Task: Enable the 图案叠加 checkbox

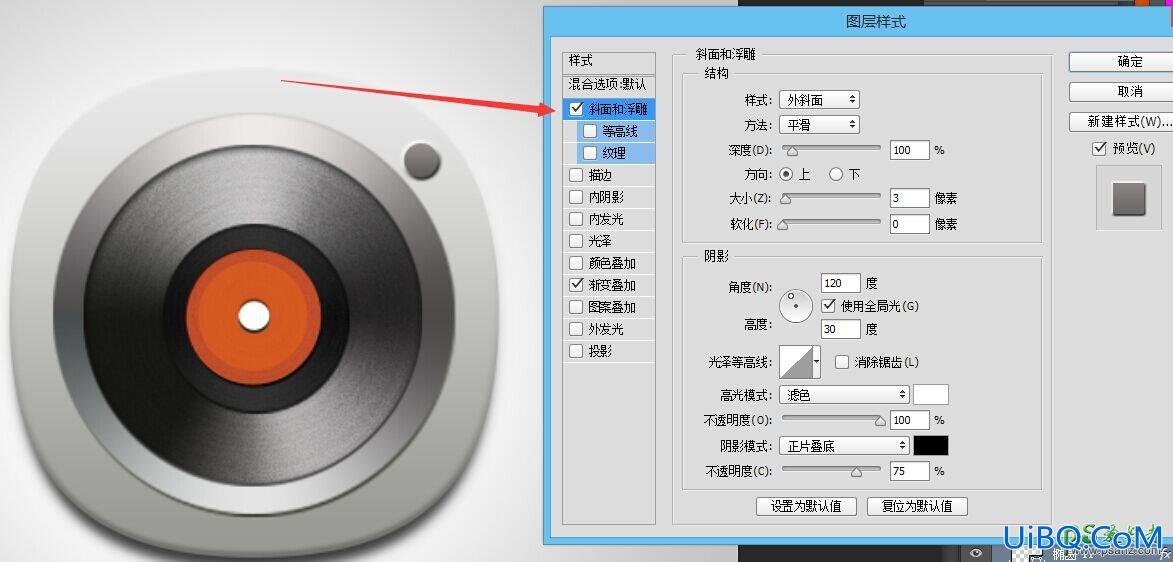Action: [576, 307]
